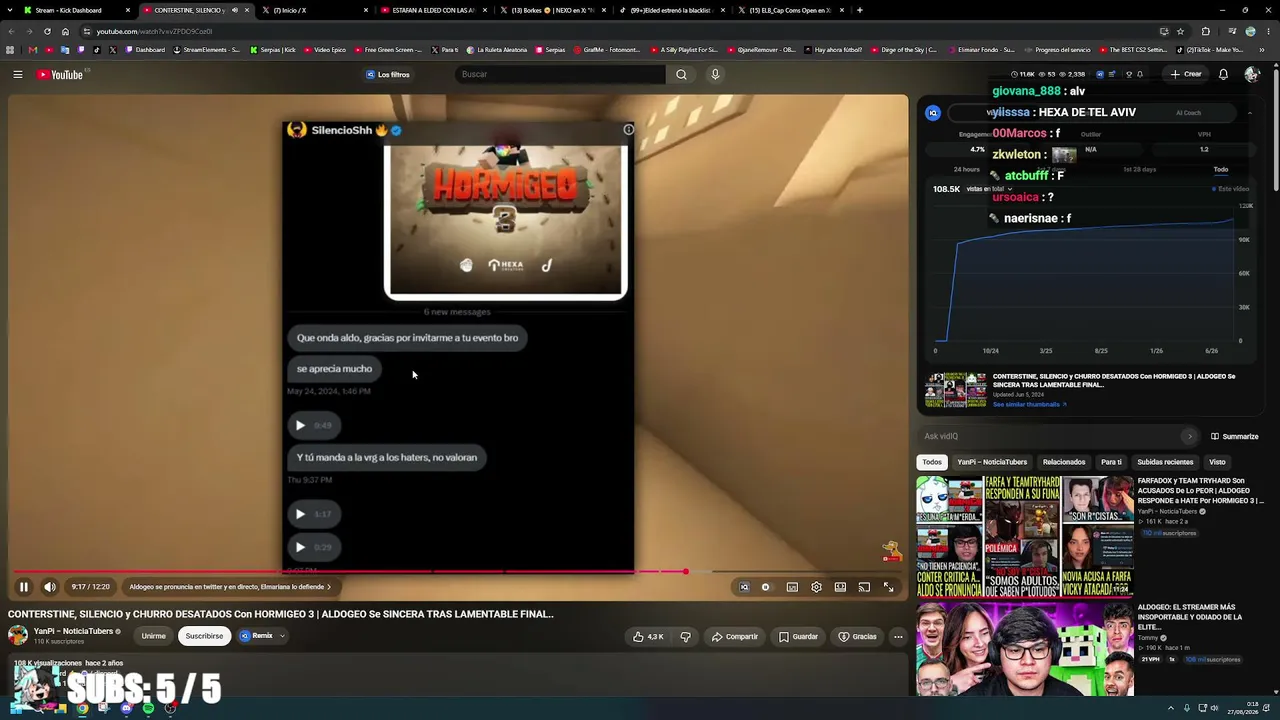Image resolution: width=1280 pixels, height=720 pixels.
Task: Enter fullscreen mode
Action: coord(888,587)
